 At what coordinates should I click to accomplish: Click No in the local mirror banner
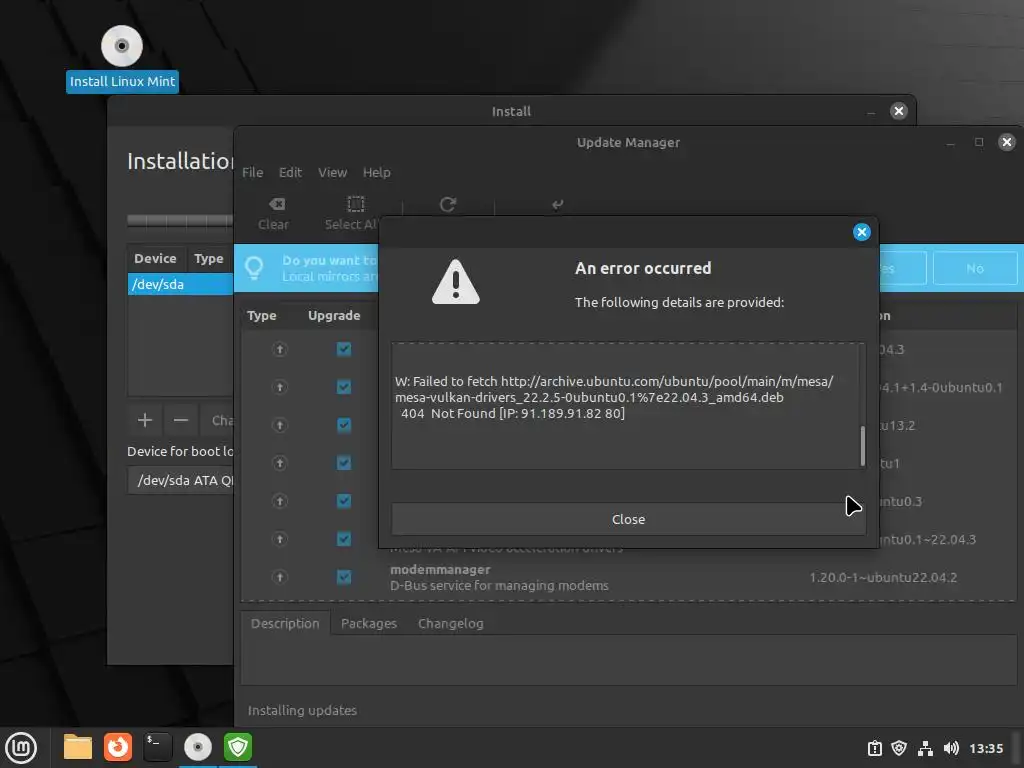coord(974,268)
